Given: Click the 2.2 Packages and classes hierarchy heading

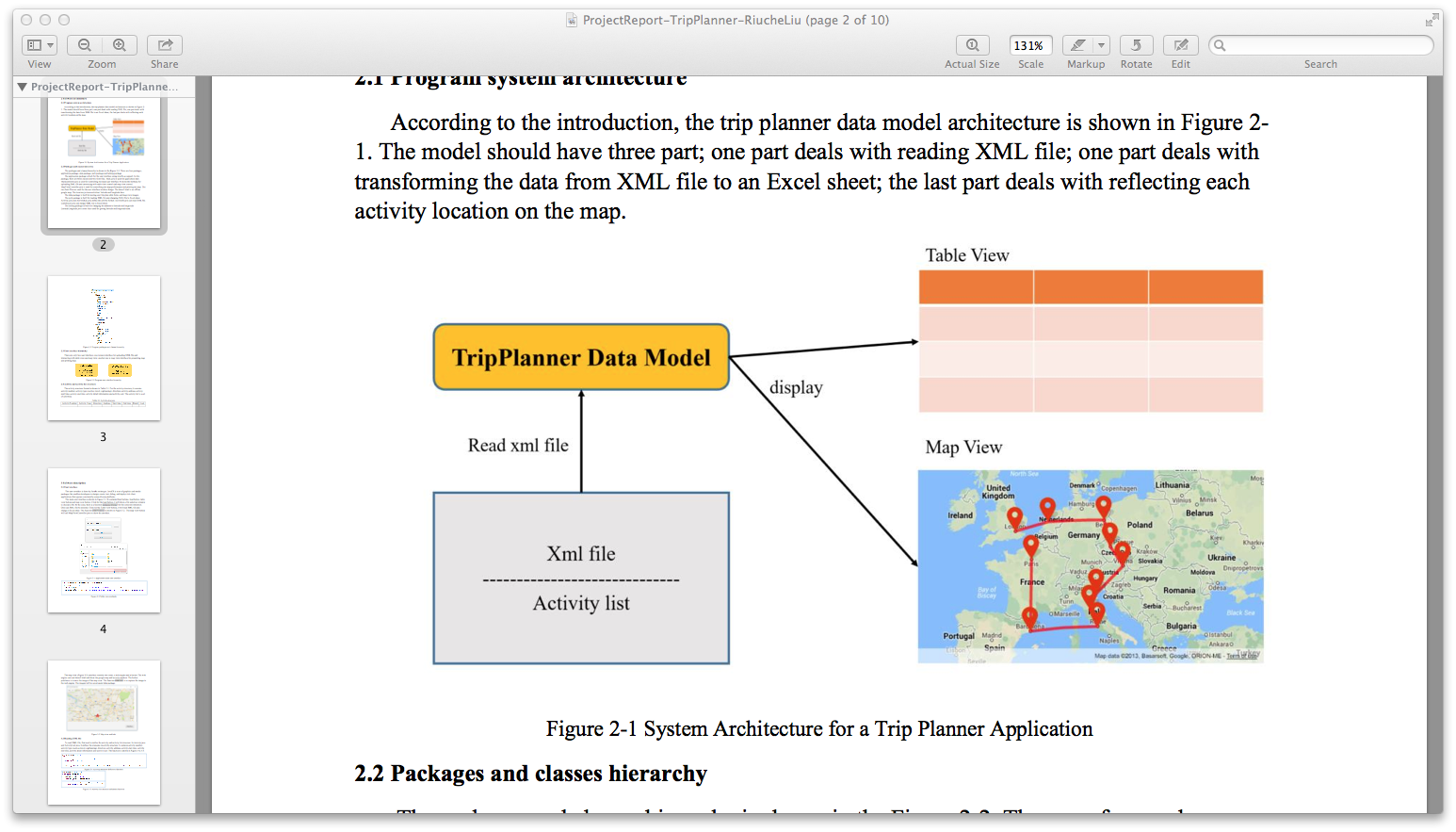Looking at the screenshot, I should point(530,774).
